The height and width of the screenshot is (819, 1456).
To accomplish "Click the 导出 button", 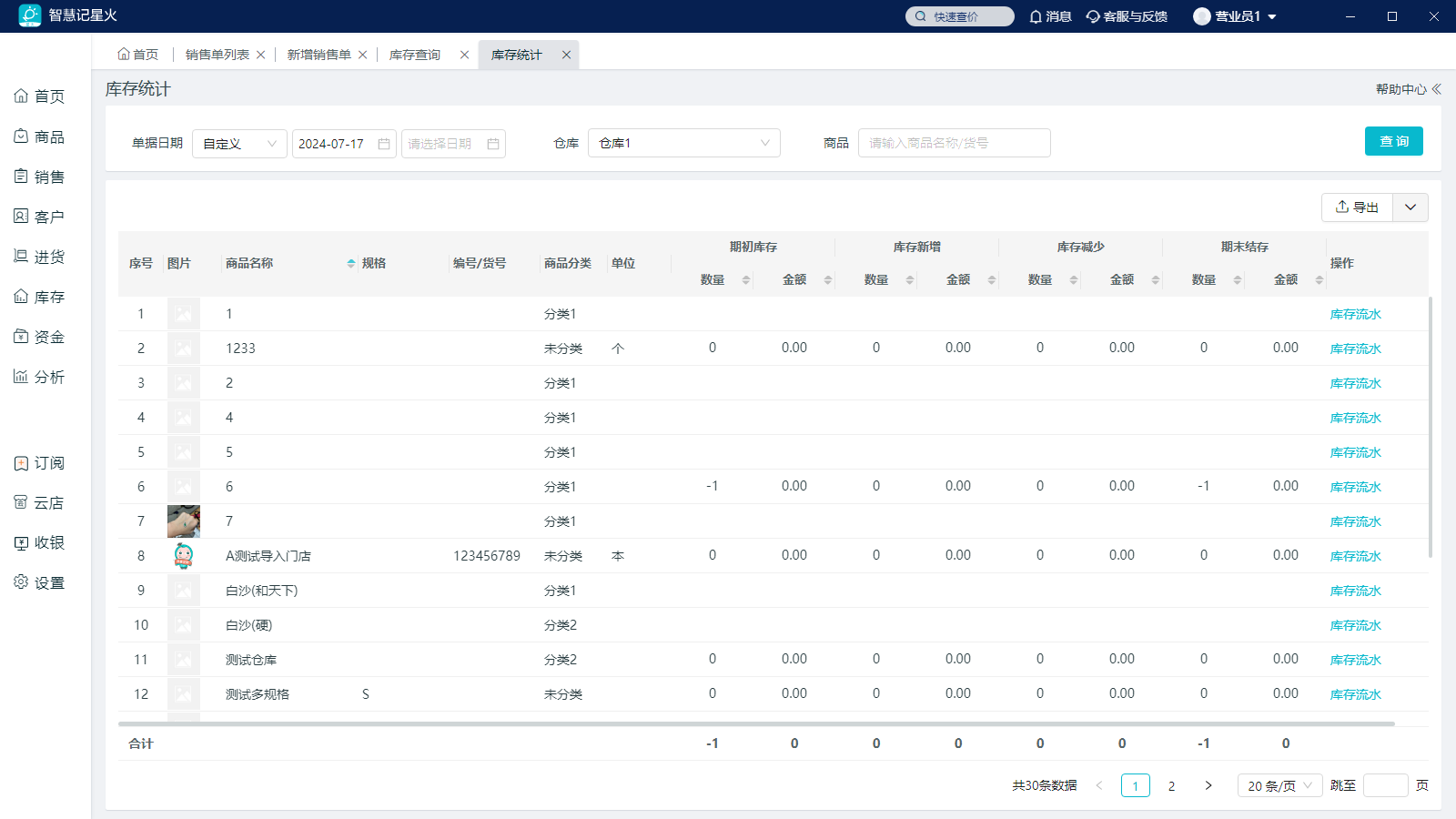I will click(1357, 207).
